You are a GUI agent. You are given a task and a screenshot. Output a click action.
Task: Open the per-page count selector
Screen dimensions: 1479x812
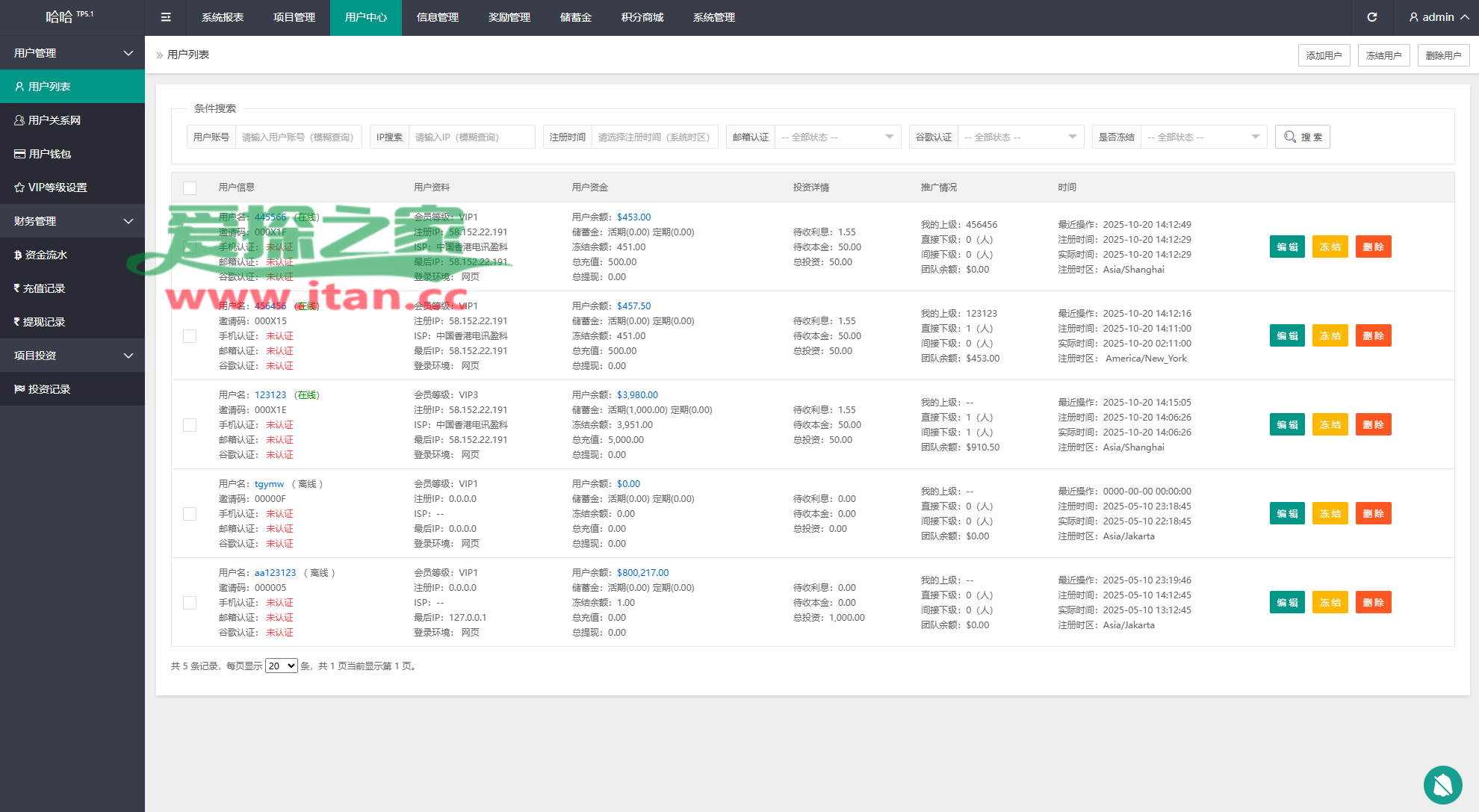[x=282, y=666]
